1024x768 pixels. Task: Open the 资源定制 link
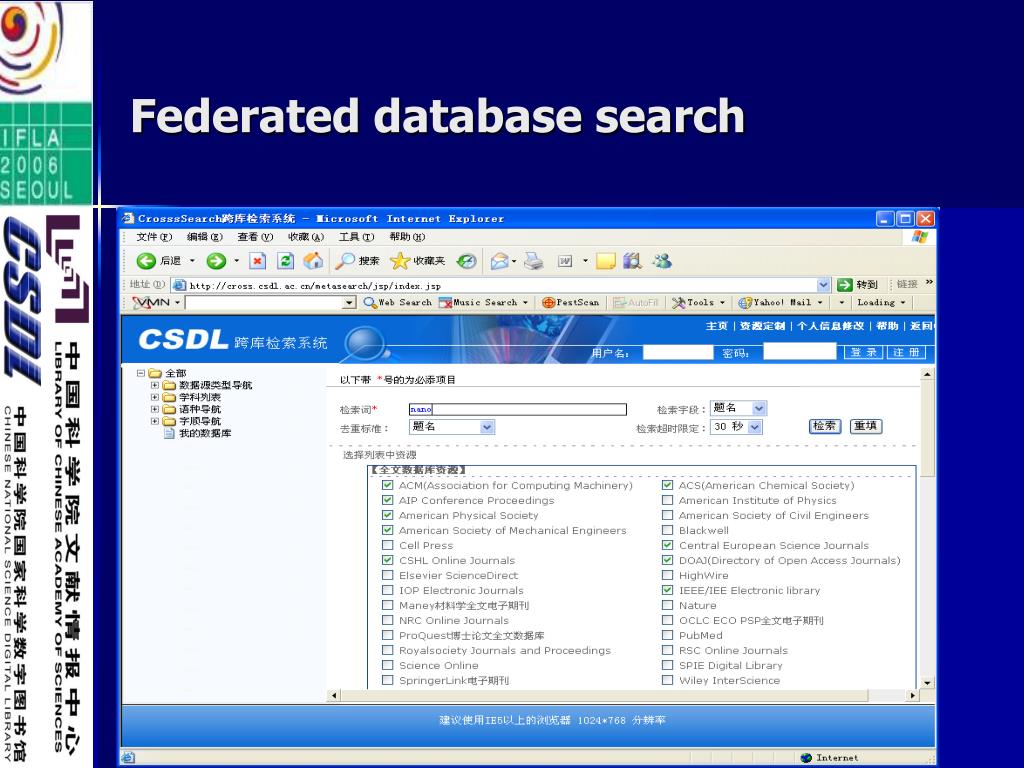pyautogui.click(x=762, y=326)
